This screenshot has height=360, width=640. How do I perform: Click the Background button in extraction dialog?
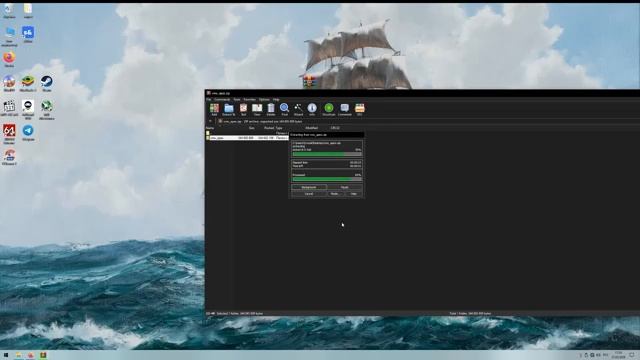click(x=309, y=187)
